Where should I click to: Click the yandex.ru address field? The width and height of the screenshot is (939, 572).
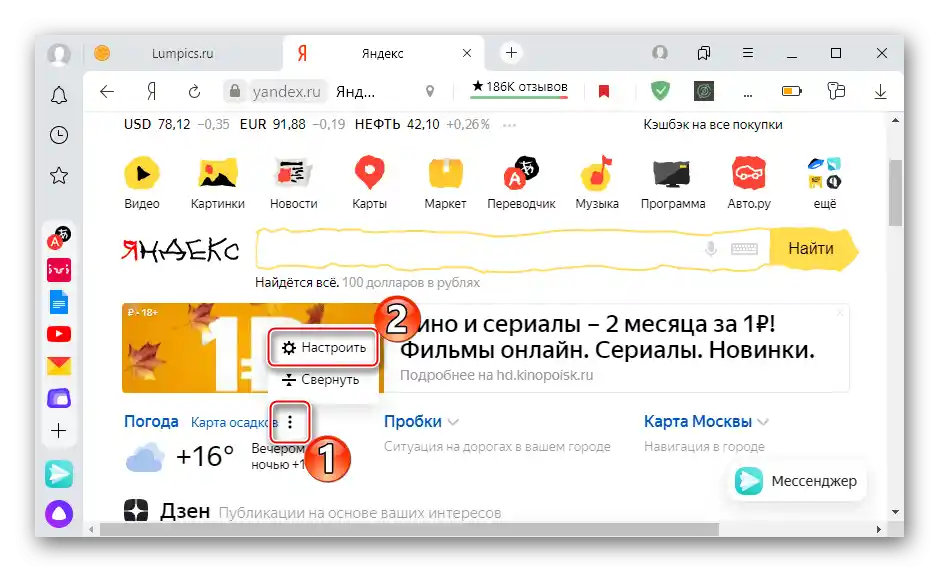(x=287, y=92)
